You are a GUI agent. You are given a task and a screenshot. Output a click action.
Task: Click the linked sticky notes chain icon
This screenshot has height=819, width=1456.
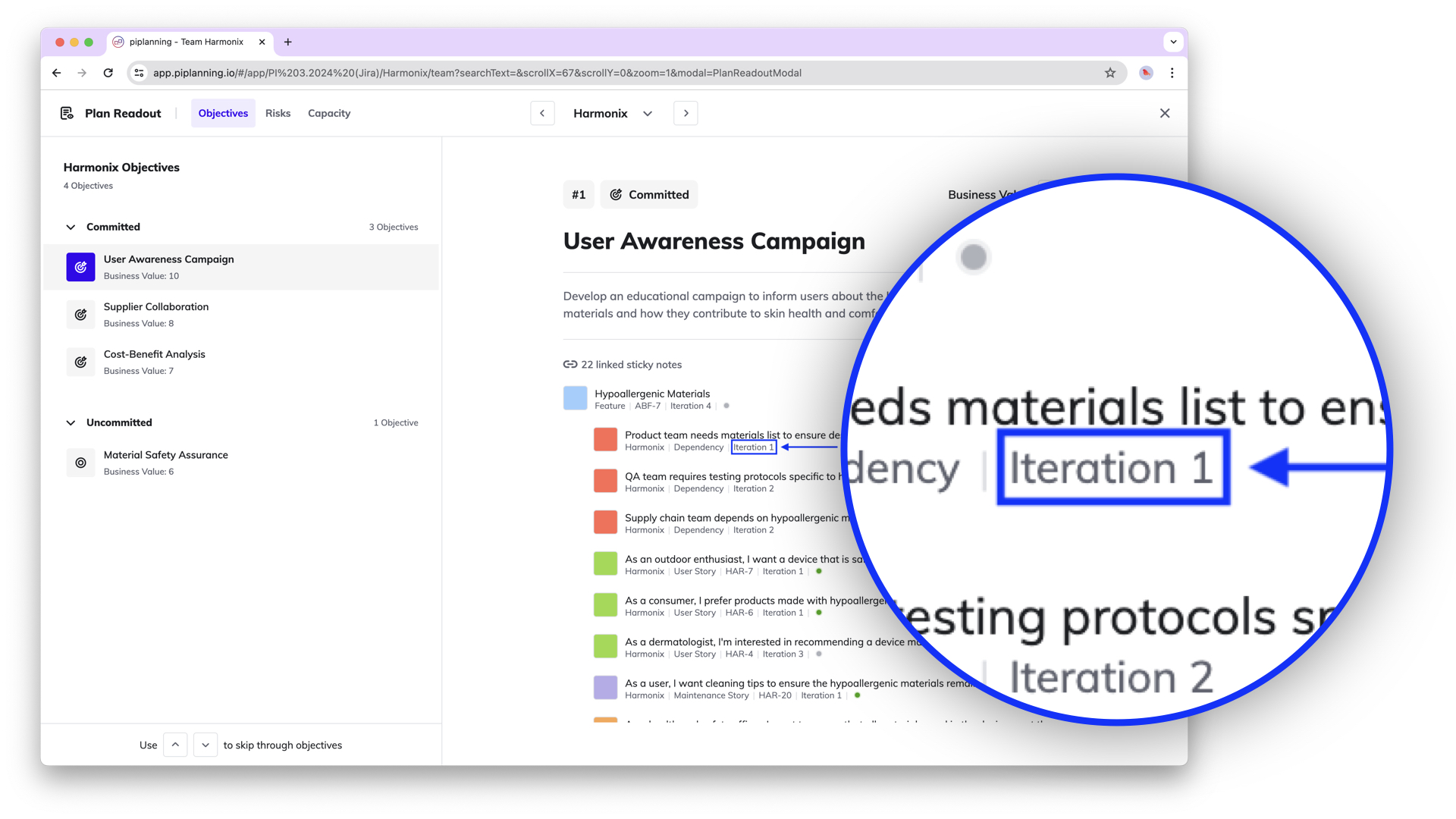(570, 365)
